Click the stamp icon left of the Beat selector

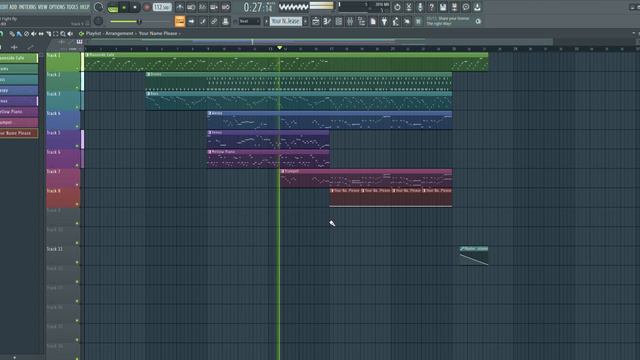(225, 21)
